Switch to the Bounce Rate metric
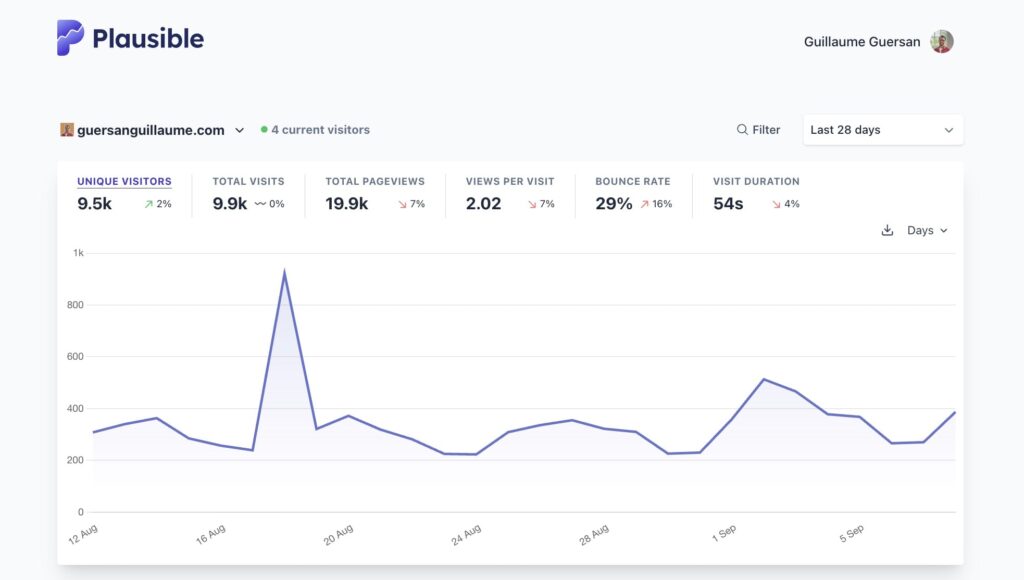This screenshot has width=1024, height=580. tap(632, 182)
